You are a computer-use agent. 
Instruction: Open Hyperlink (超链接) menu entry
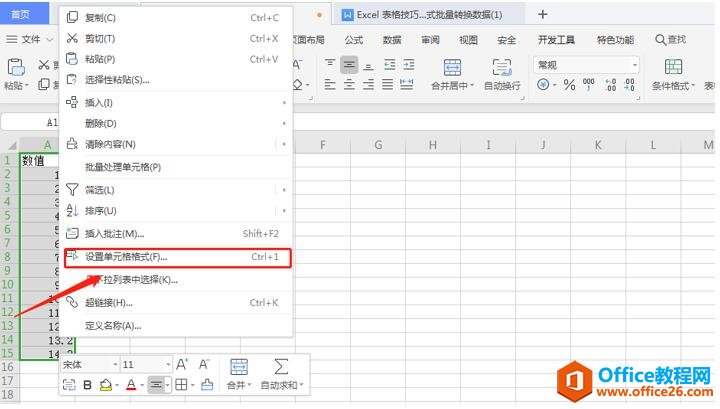pos(176,303)
